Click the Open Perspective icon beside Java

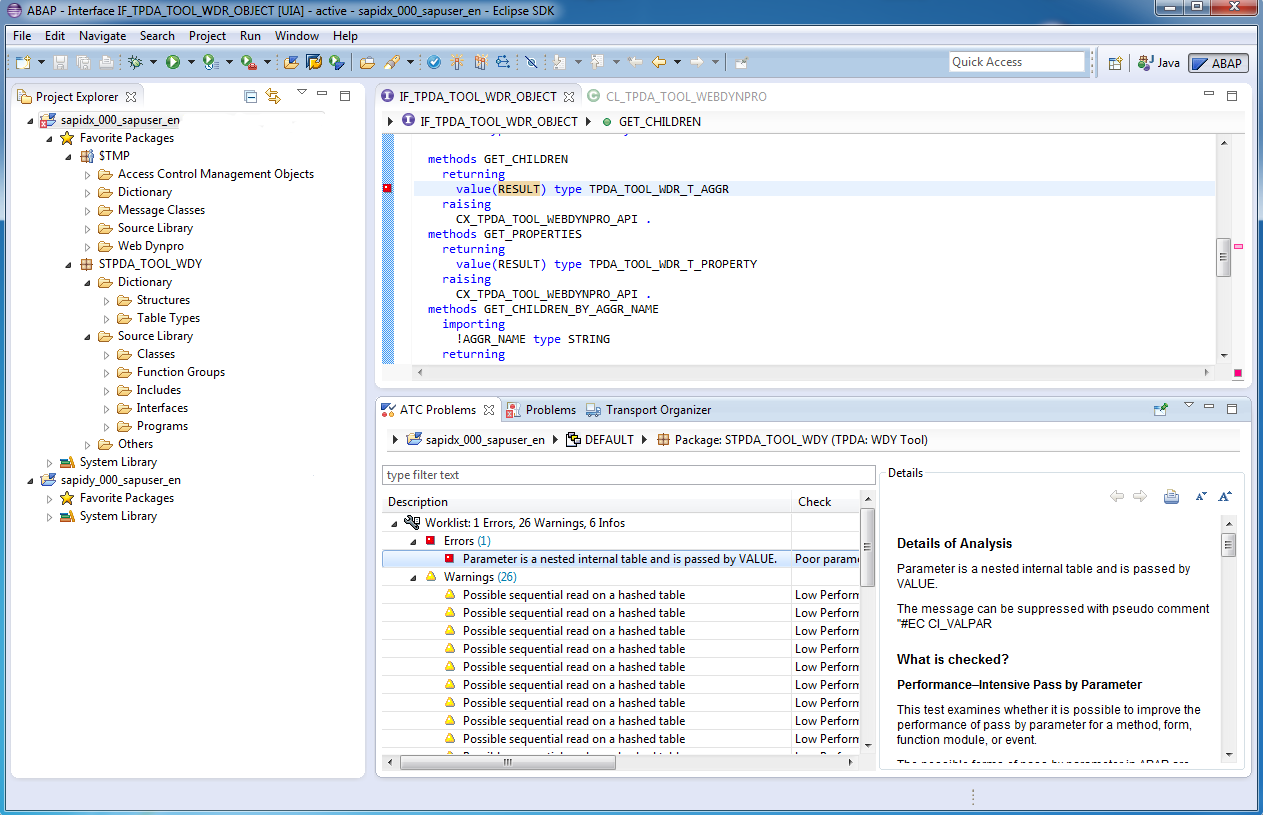click(x=1115, y=63)
